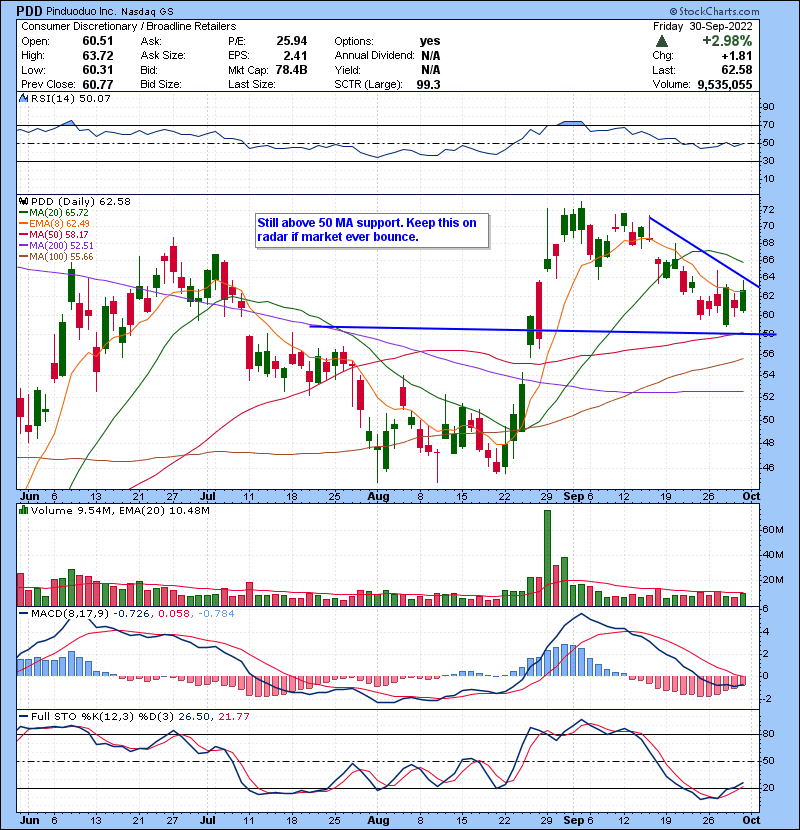The width and height of the screenshot is (800, 830).
Task: Click the Low price 60.31
Action: pyautogui.click(x=97, y=69)
